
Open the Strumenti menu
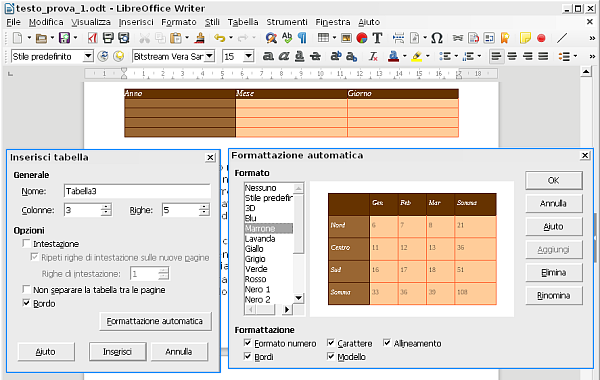point(287,22)
